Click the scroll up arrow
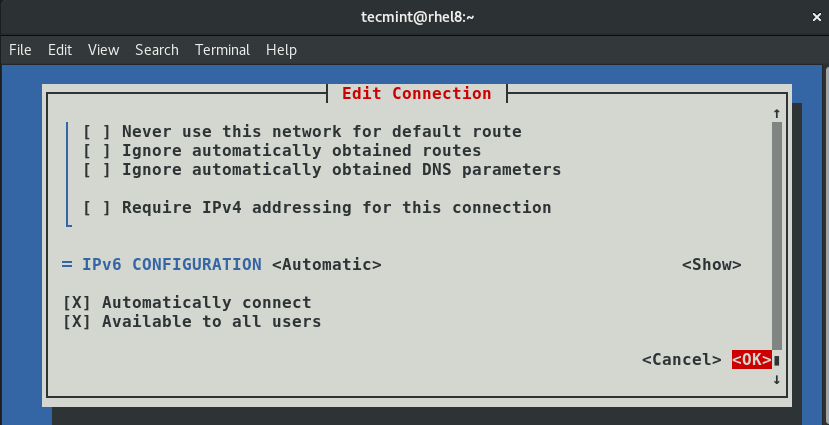Screen dimensions: 829x425 (x=776, y=113)
